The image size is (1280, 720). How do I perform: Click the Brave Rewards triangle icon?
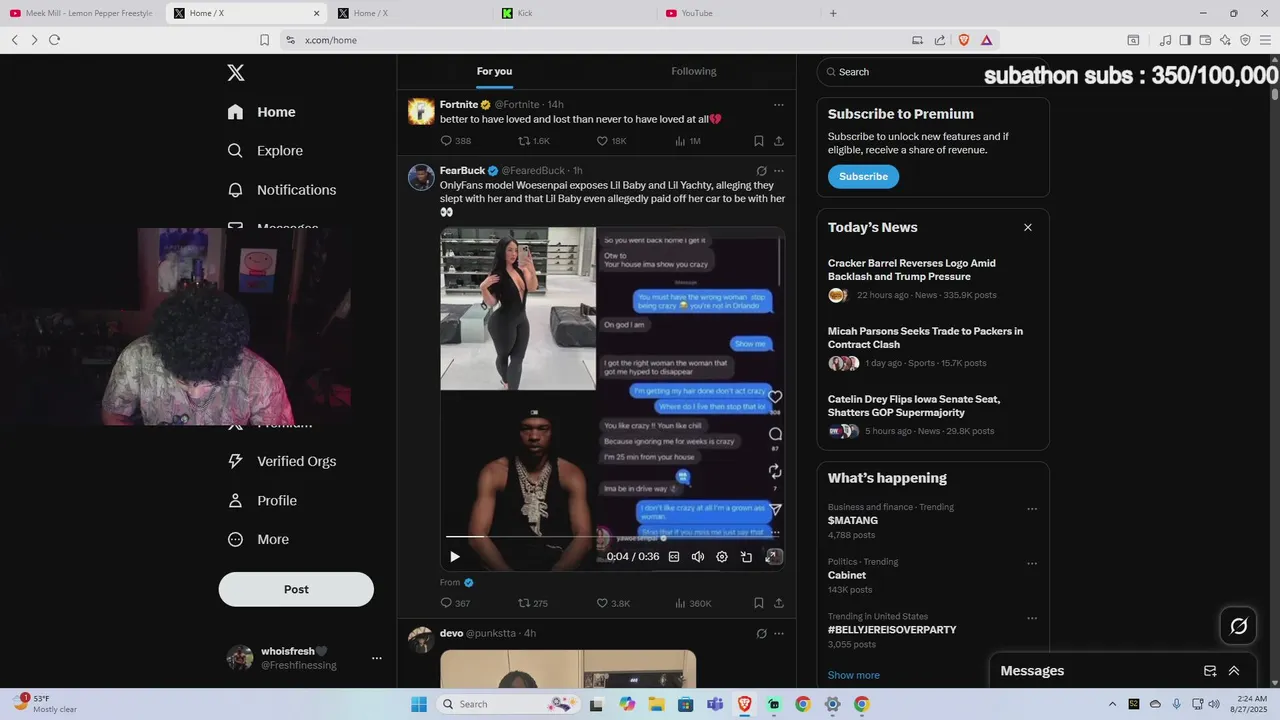(x=986, y=40)
